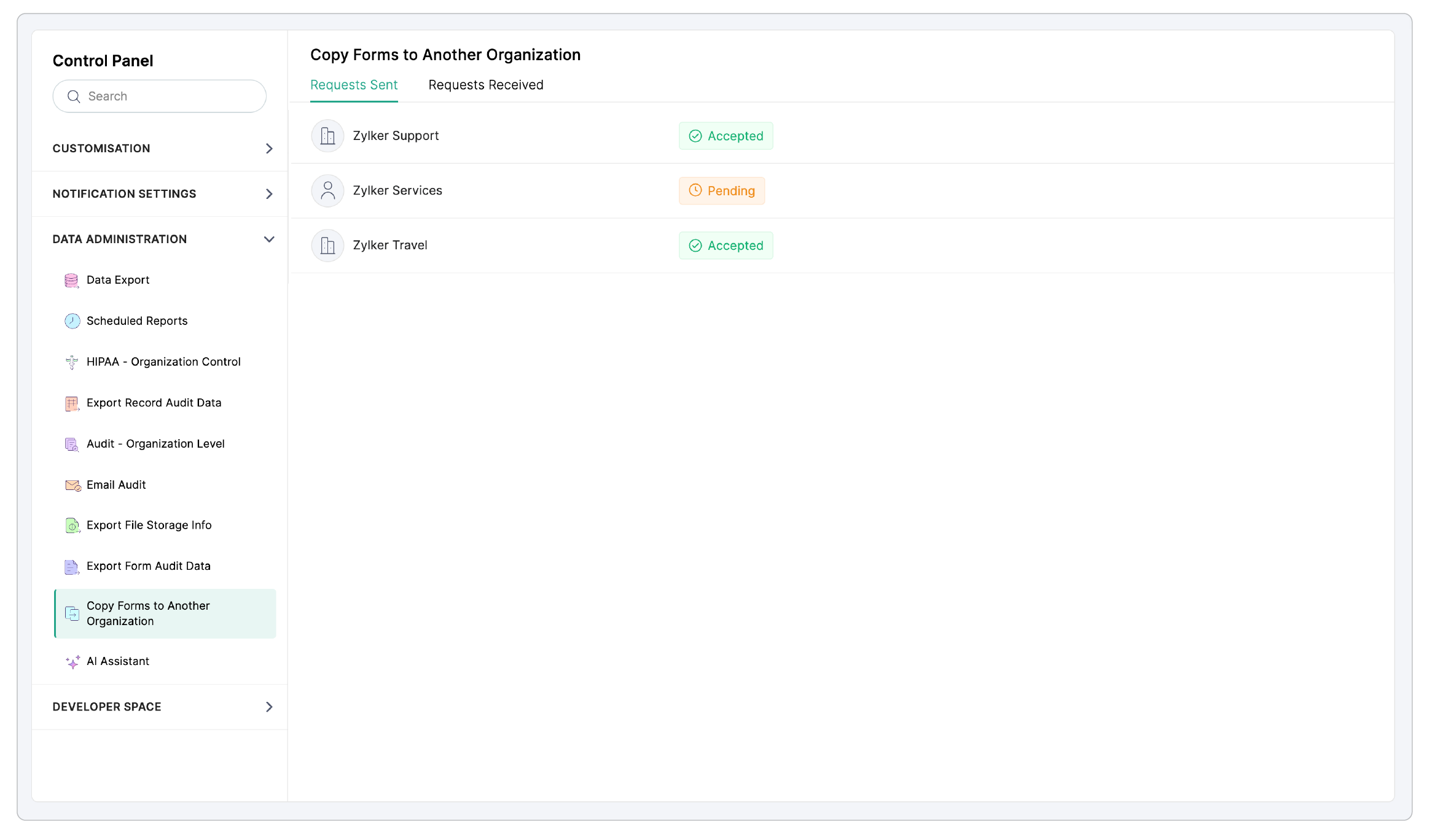This screenshot has width=1432, height=840.
Task: Click the AI Assistant sparkle icon
Action: (x=72, y=662)
